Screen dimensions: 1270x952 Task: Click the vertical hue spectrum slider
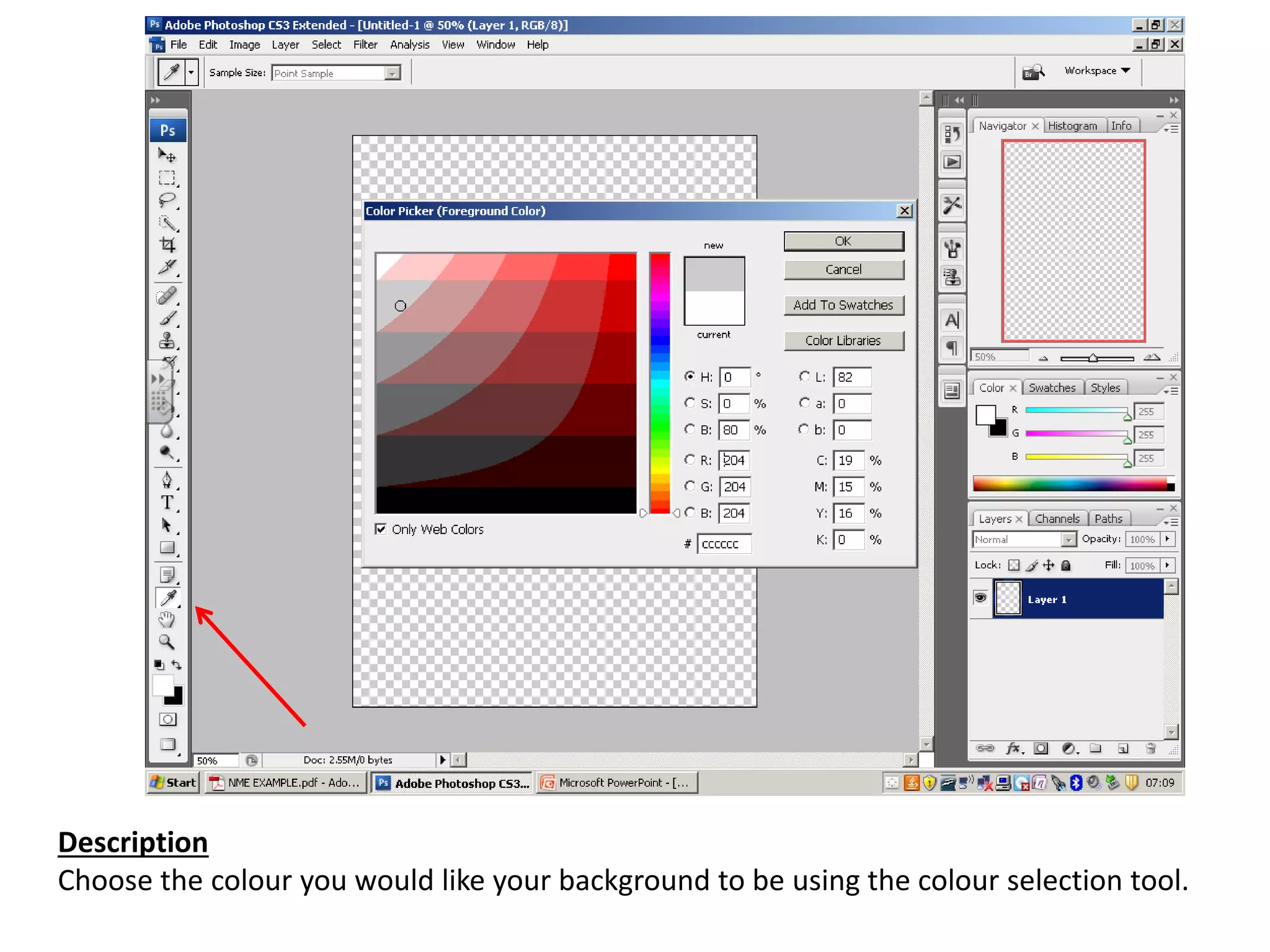point(660,383)
